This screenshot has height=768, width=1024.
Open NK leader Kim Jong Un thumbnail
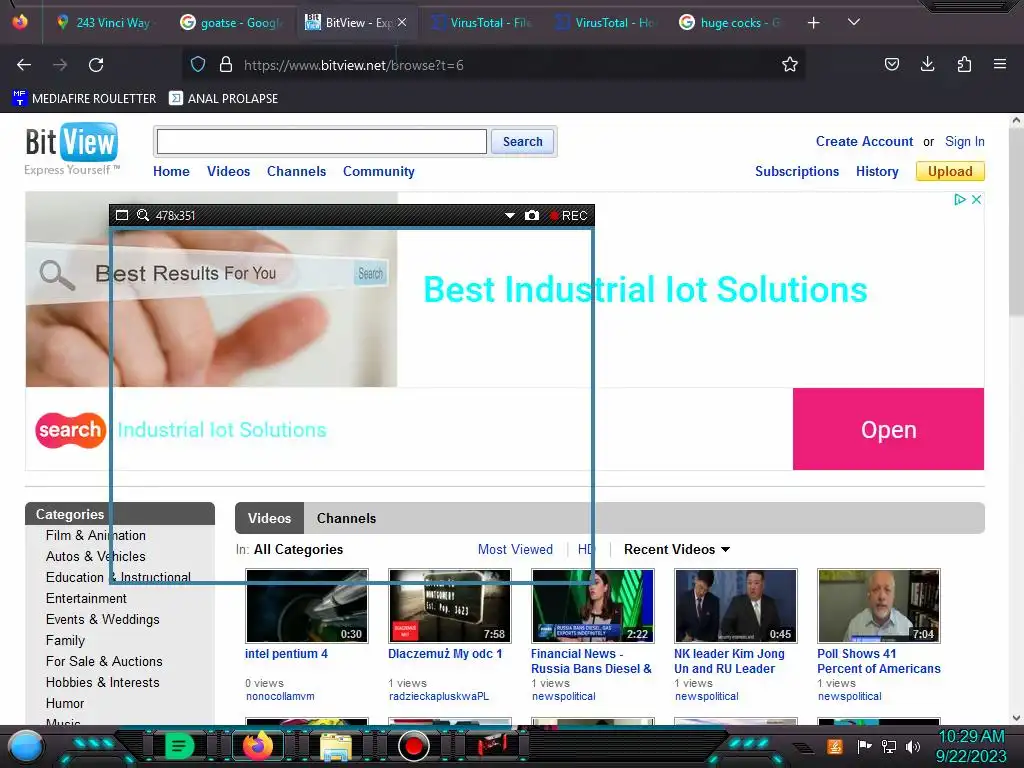pos(735,606)
